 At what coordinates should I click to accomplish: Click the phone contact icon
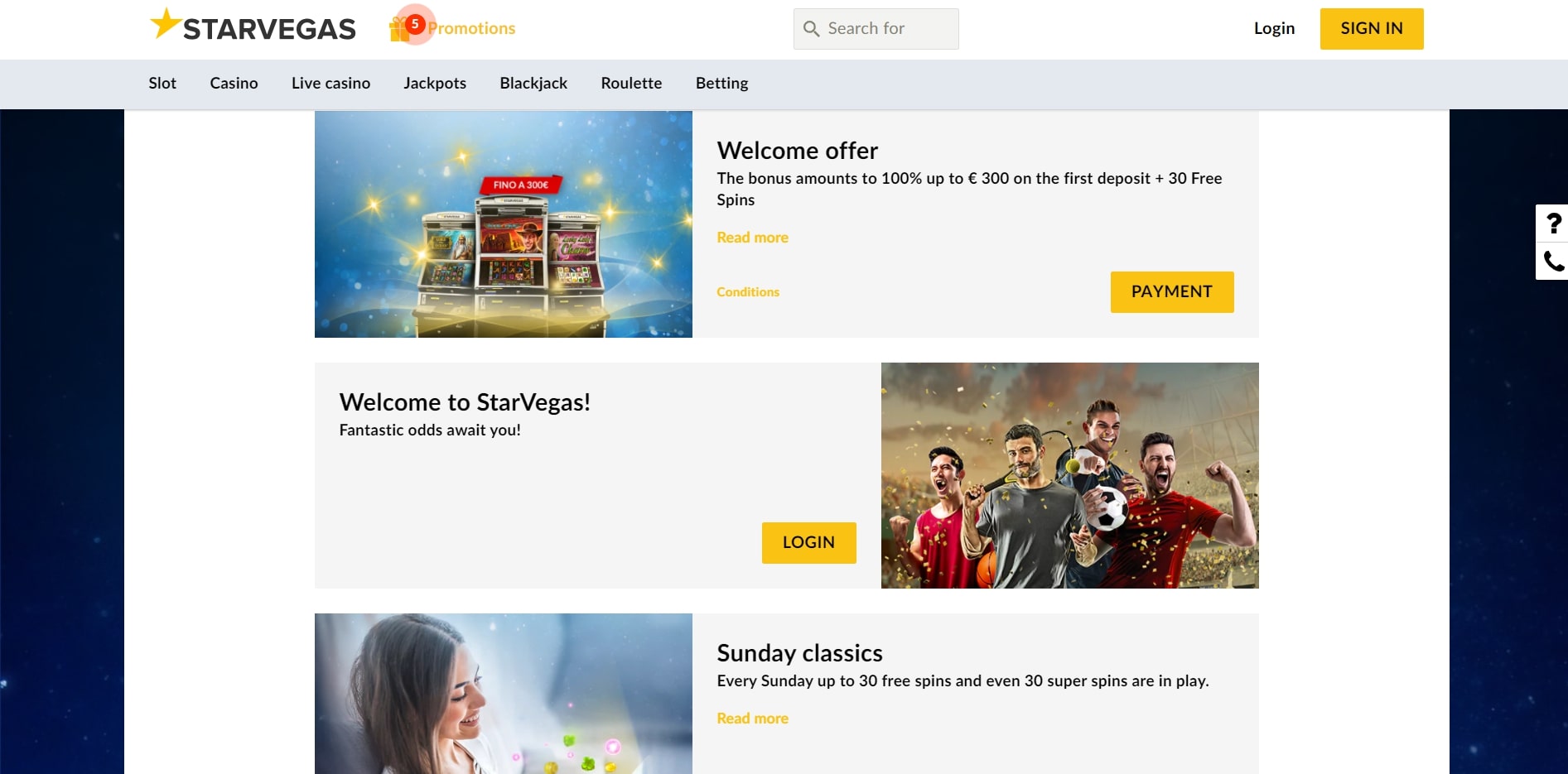pyautogui.click(x=1553, y=262)
